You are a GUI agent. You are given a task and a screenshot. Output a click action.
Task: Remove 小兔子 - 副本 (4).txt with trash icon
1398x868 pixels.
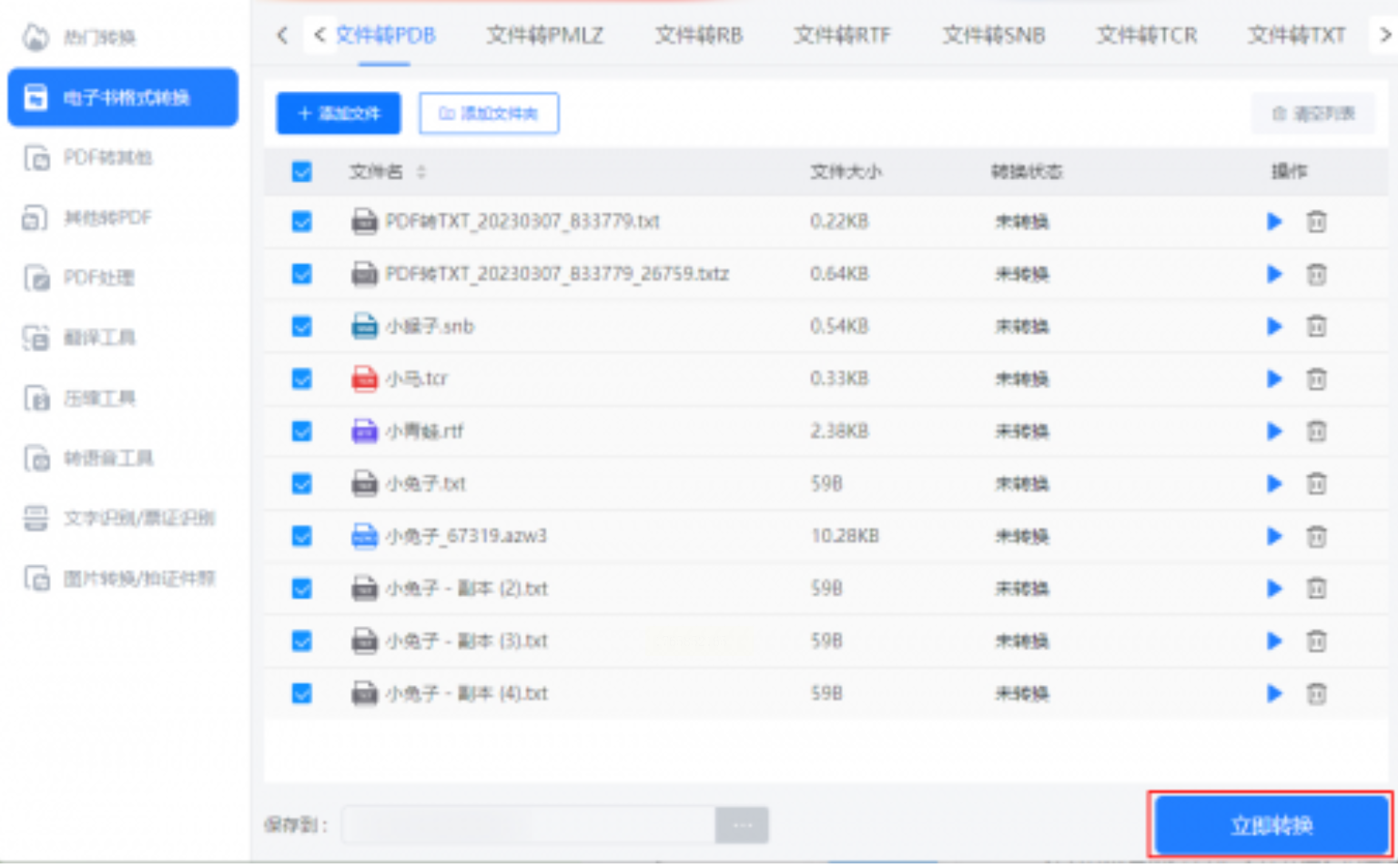click(1316, 693)
